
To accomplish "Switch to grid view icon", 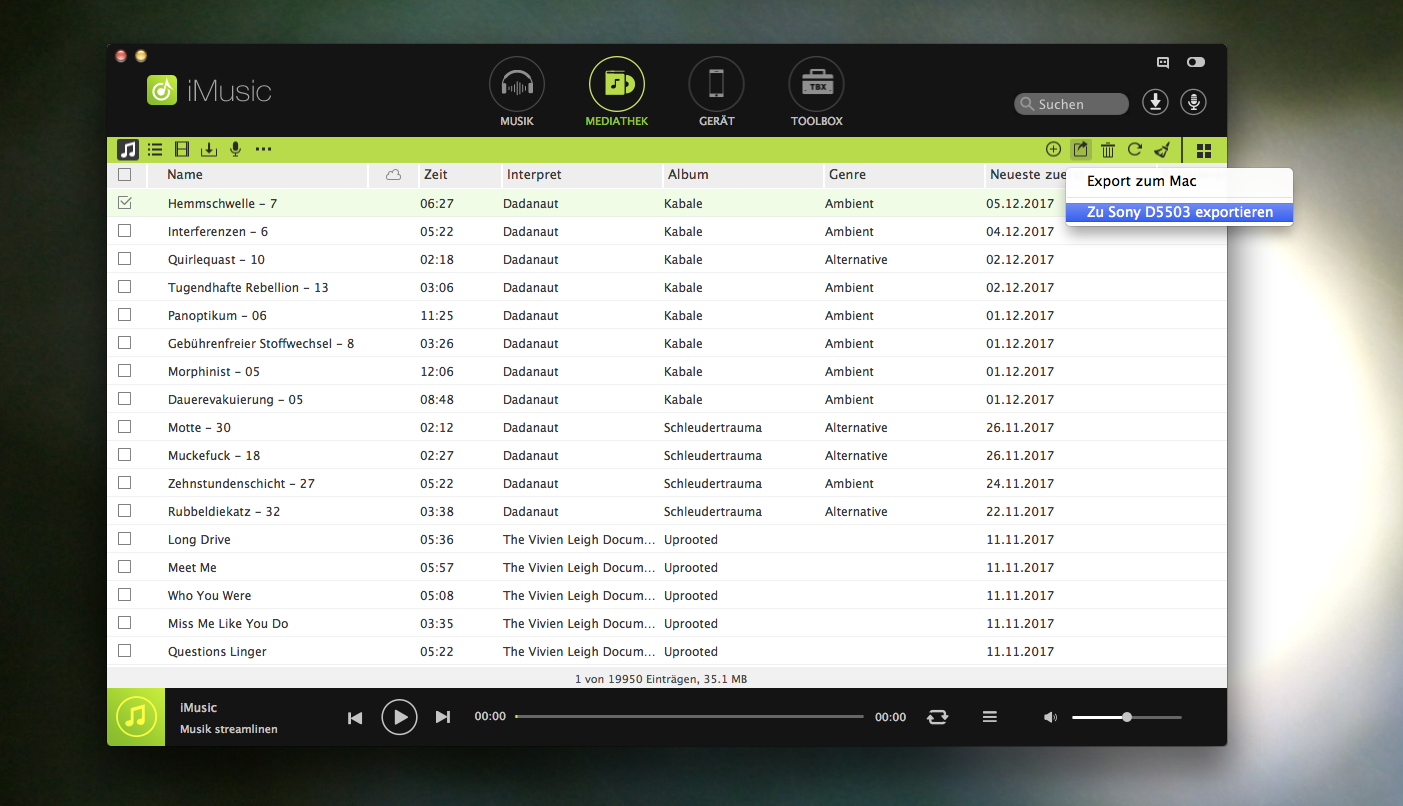I will [x=1204, y=151].
